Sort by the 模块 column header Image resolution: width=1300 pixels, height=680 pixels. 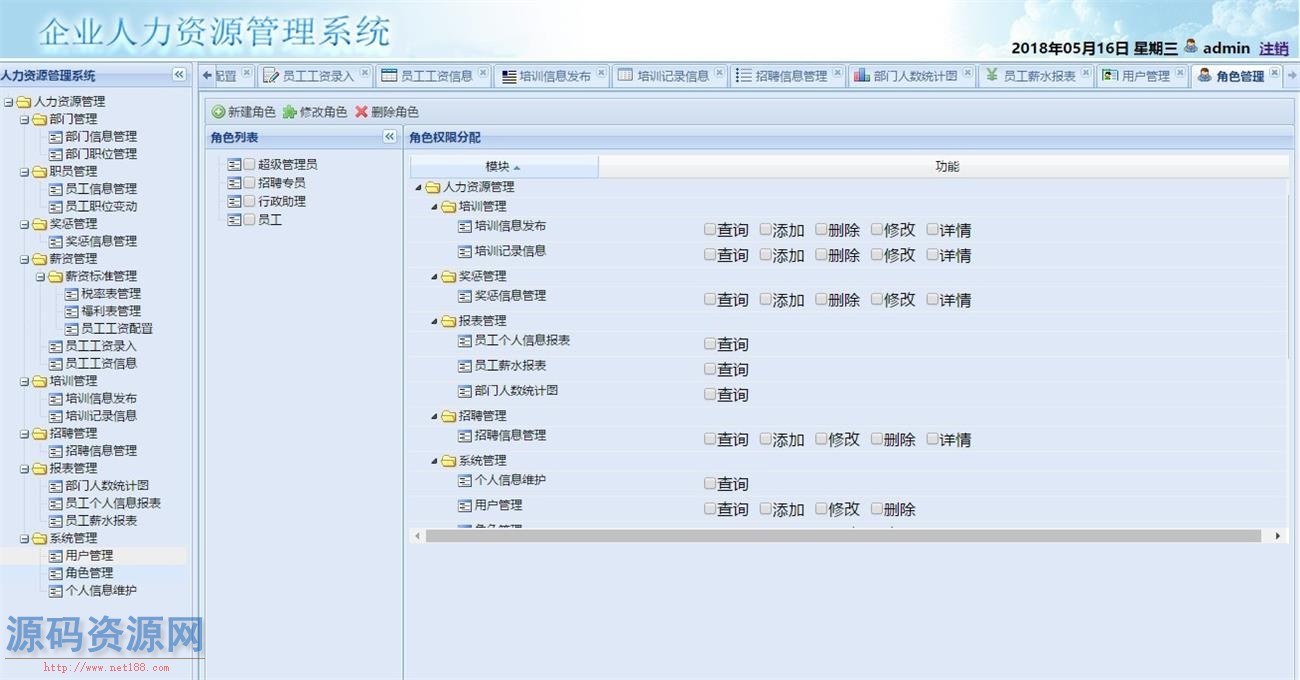click(502, 167)
